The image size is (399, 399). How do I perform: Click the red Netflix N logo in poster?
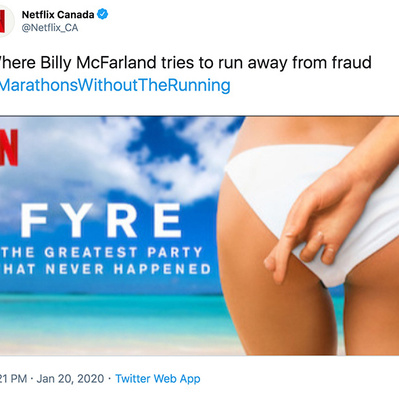tap(9, 147)
